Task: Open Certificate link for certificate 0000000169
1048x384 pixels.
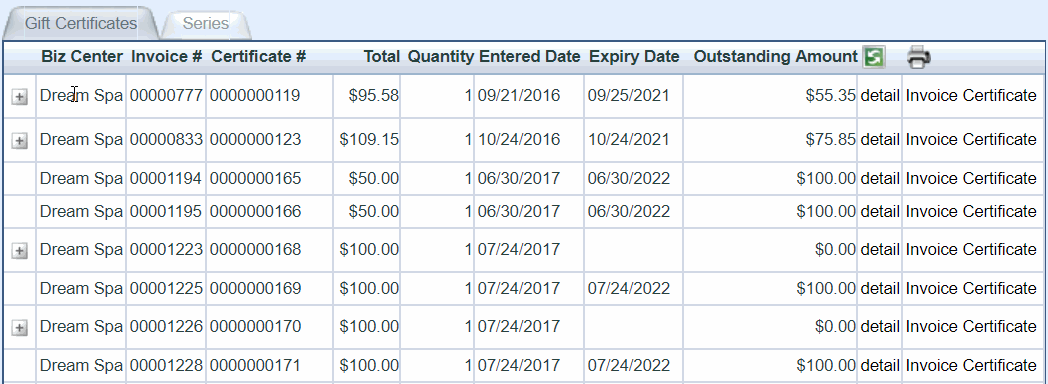Action: coord(999,288)
